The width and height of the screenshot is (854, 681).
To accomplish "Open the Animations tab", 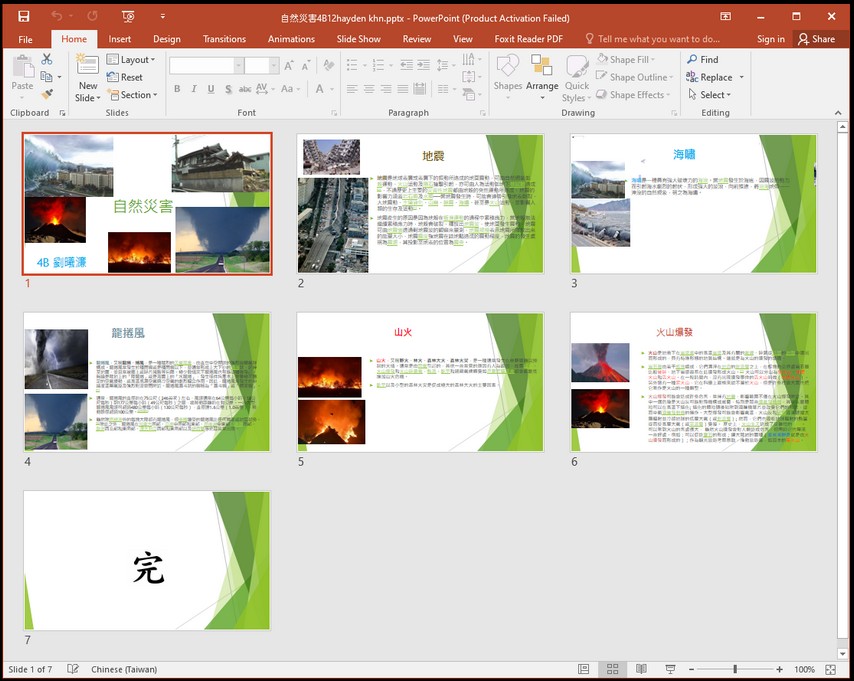I will pyautogui.click(x=291, y=39).
